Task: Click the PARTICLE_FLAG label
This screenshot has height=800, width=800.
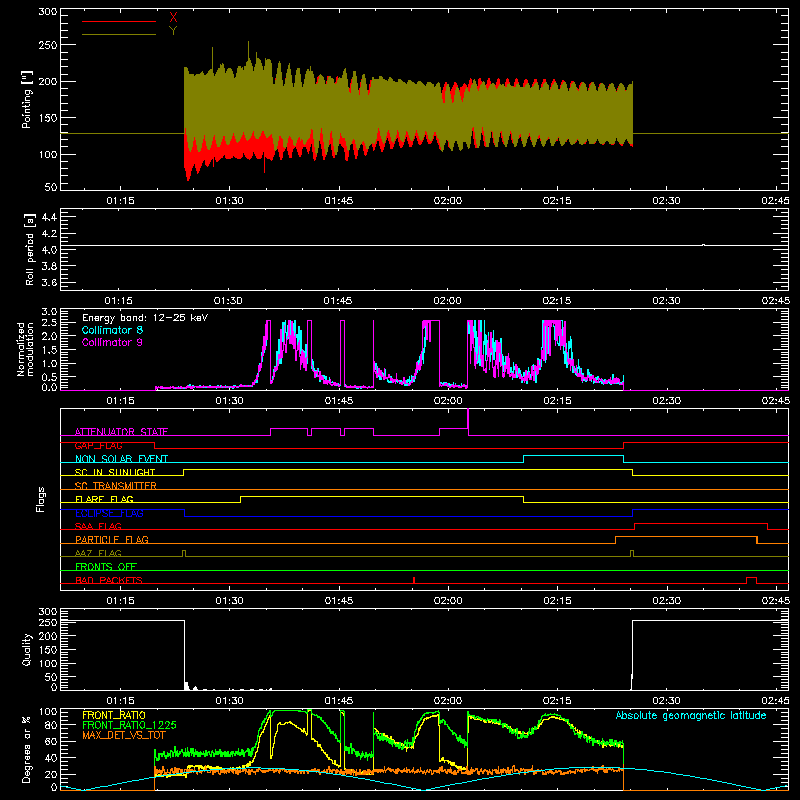Action: coord(112,539)
